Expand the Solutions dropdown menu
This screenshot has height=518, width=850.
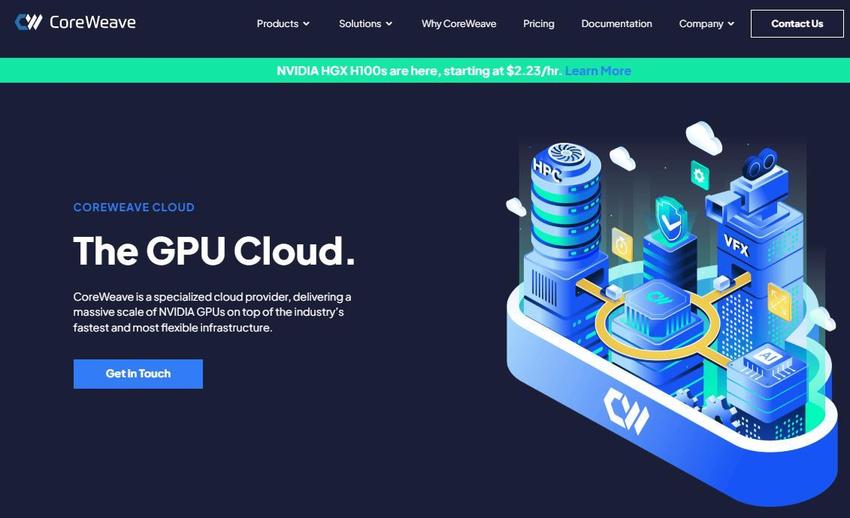click(x=365, y=24)
